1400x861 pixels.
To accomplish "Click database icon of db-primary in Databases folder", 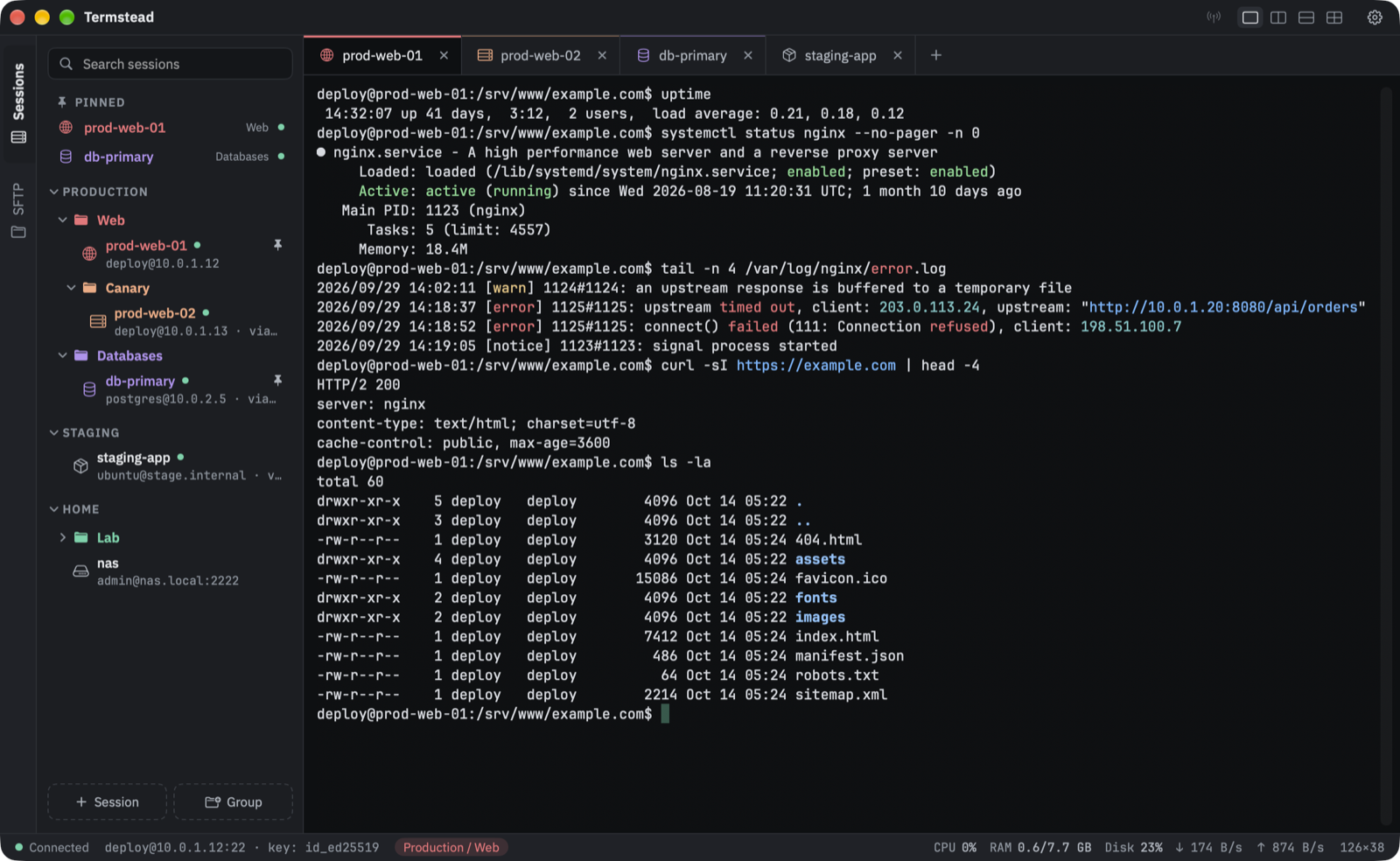I will (x=89, y=389).
